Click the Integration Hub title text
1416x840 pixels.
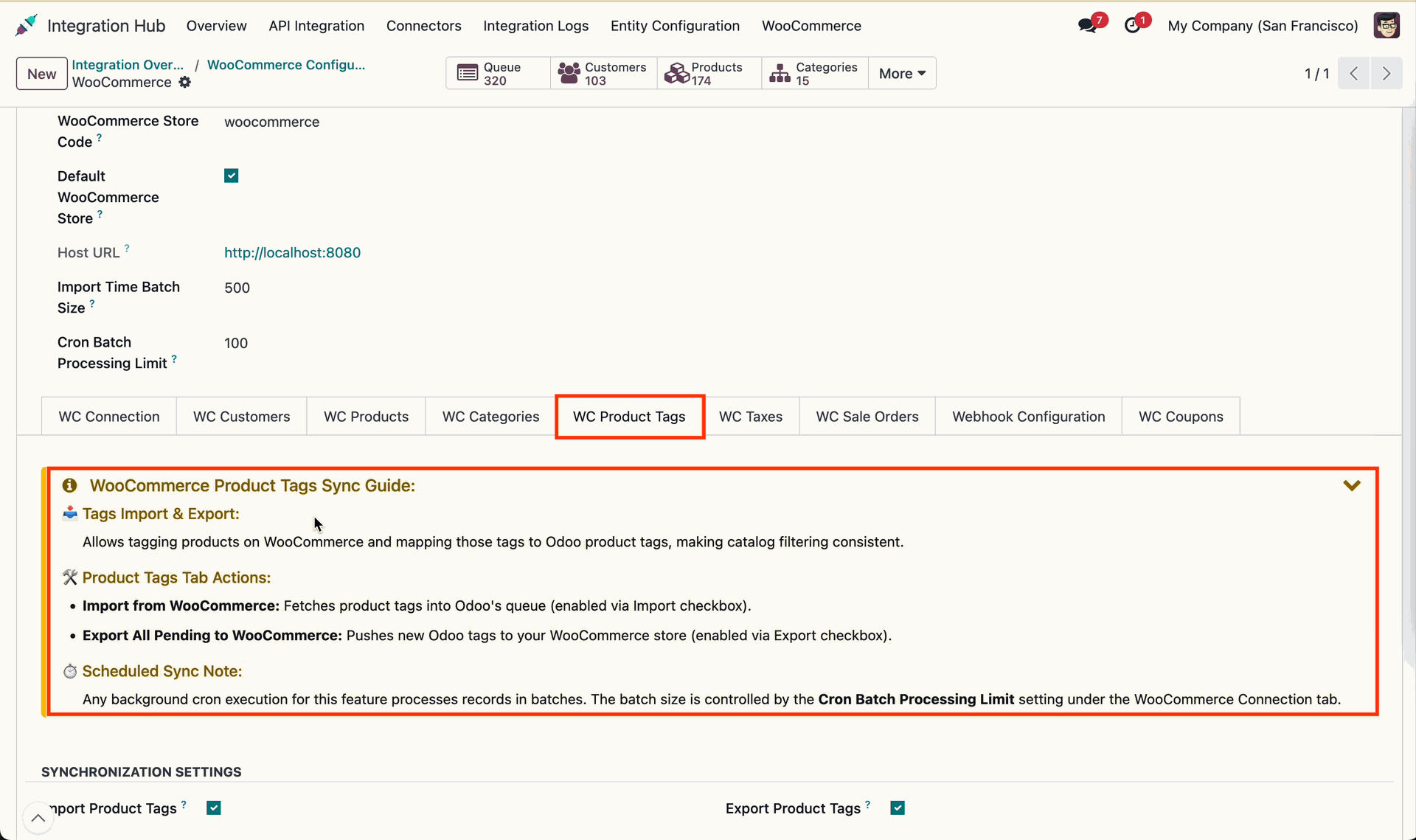[x=106, y=26]
